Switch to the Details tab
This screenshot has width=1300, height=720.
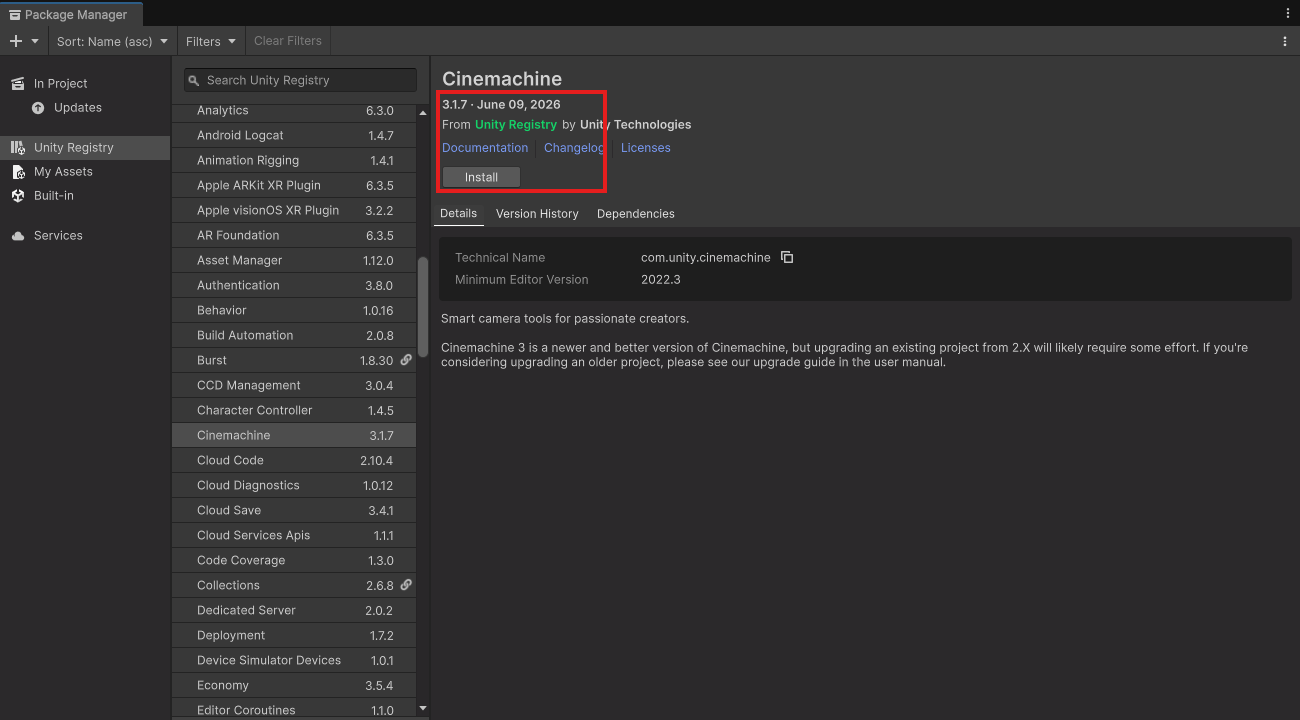(459, 213)
